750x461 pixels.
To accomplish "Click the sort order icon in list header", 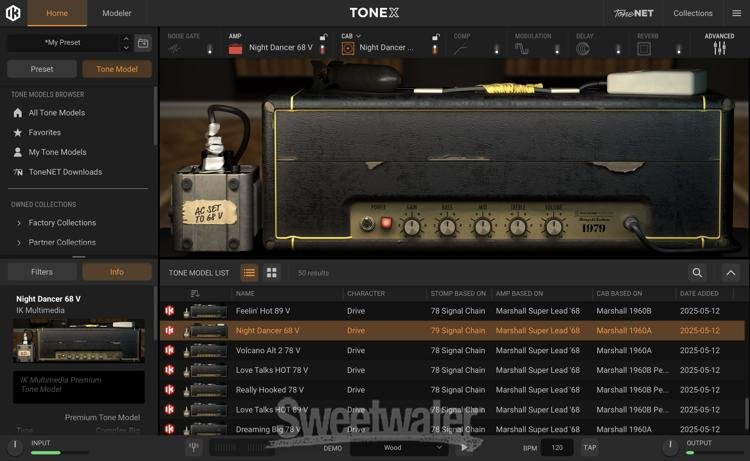I will click(195, 293).
